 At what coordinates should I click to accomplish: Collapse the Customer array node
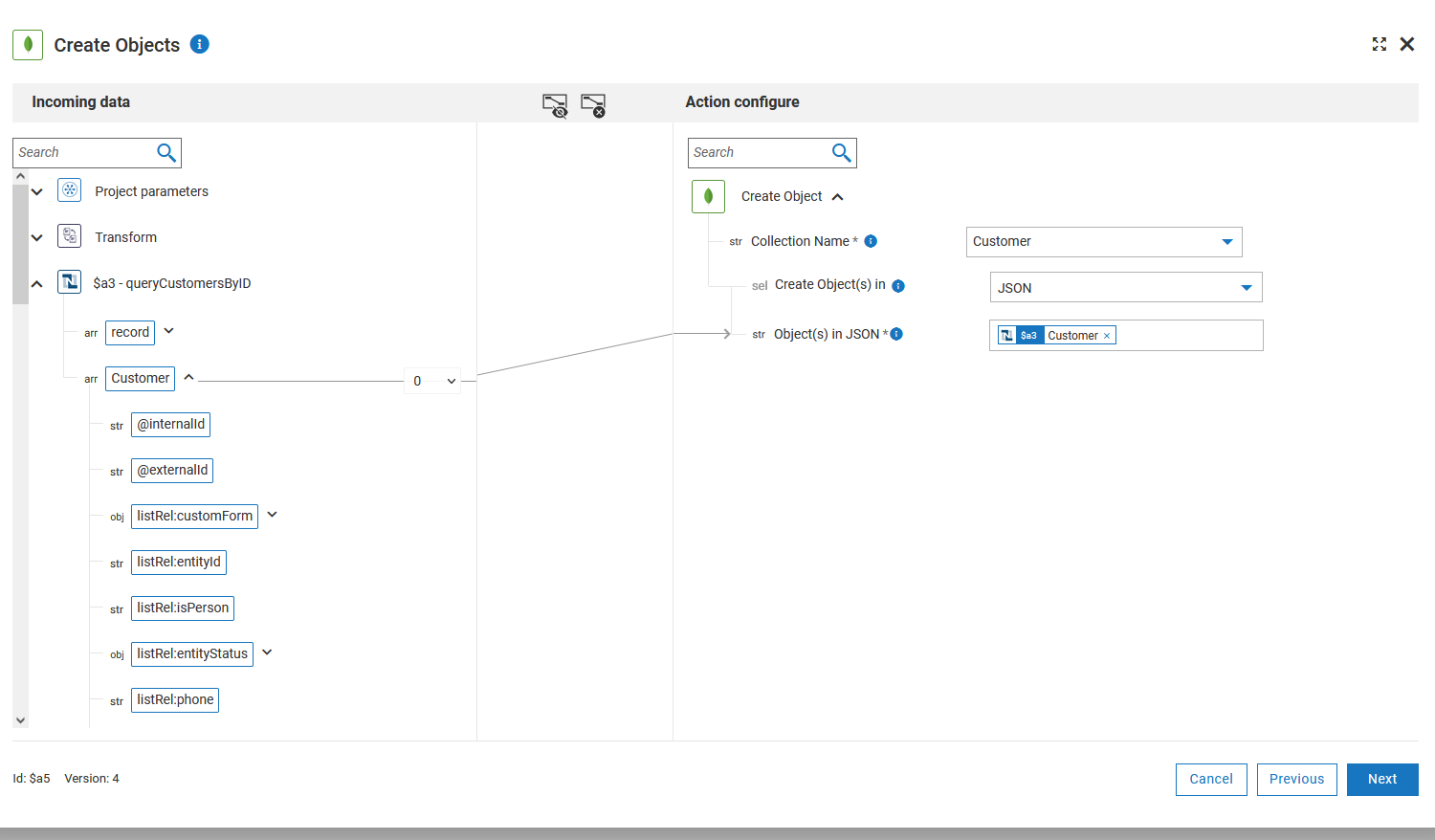(x=188, y=377)
